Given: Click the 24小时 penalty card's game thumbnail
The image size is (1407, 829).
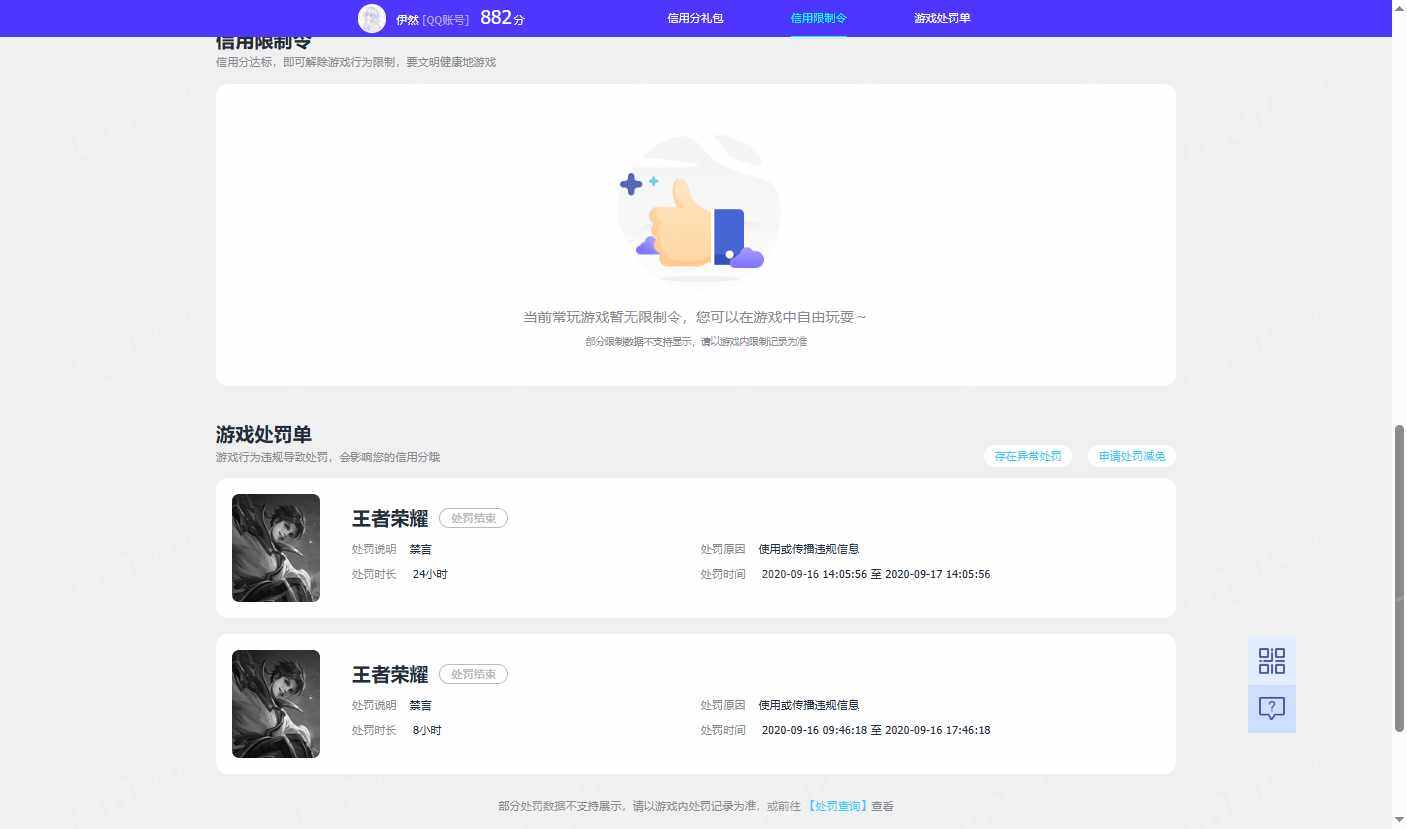Looking at the screenshot, I should click(276, 548).
